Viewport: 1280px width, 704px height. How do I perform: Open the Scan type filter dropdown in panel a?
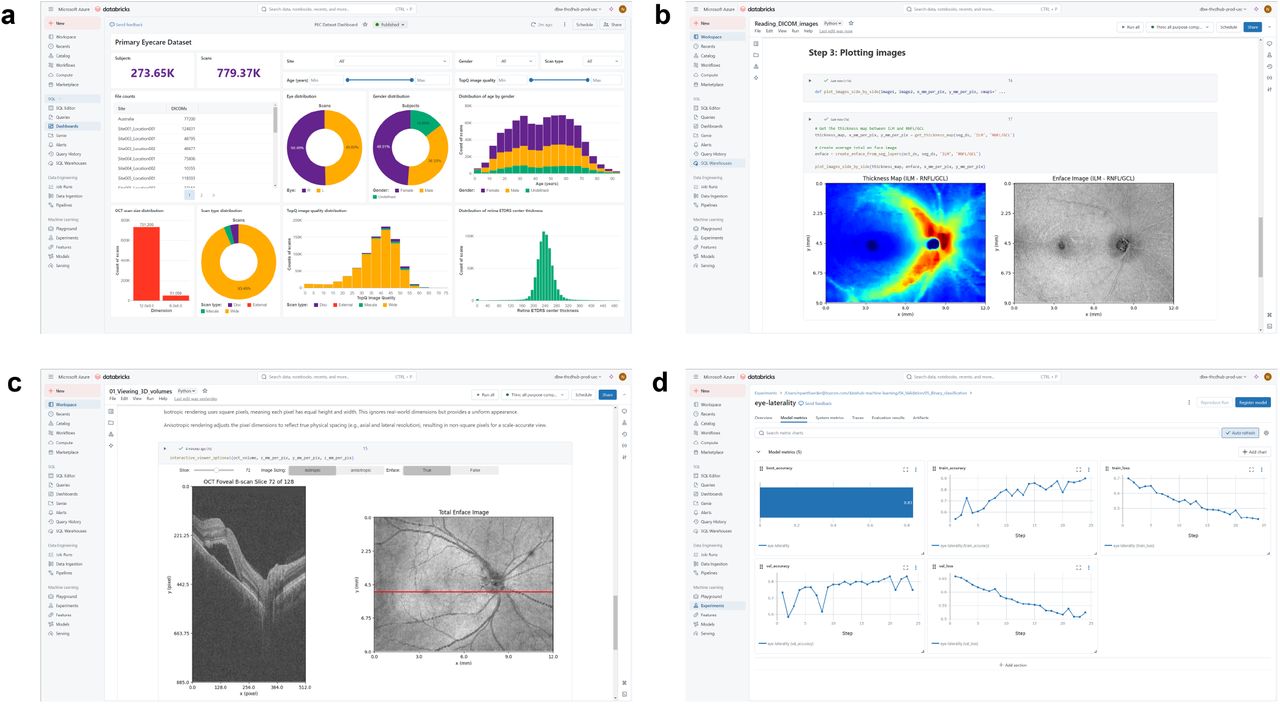point(603,61)
